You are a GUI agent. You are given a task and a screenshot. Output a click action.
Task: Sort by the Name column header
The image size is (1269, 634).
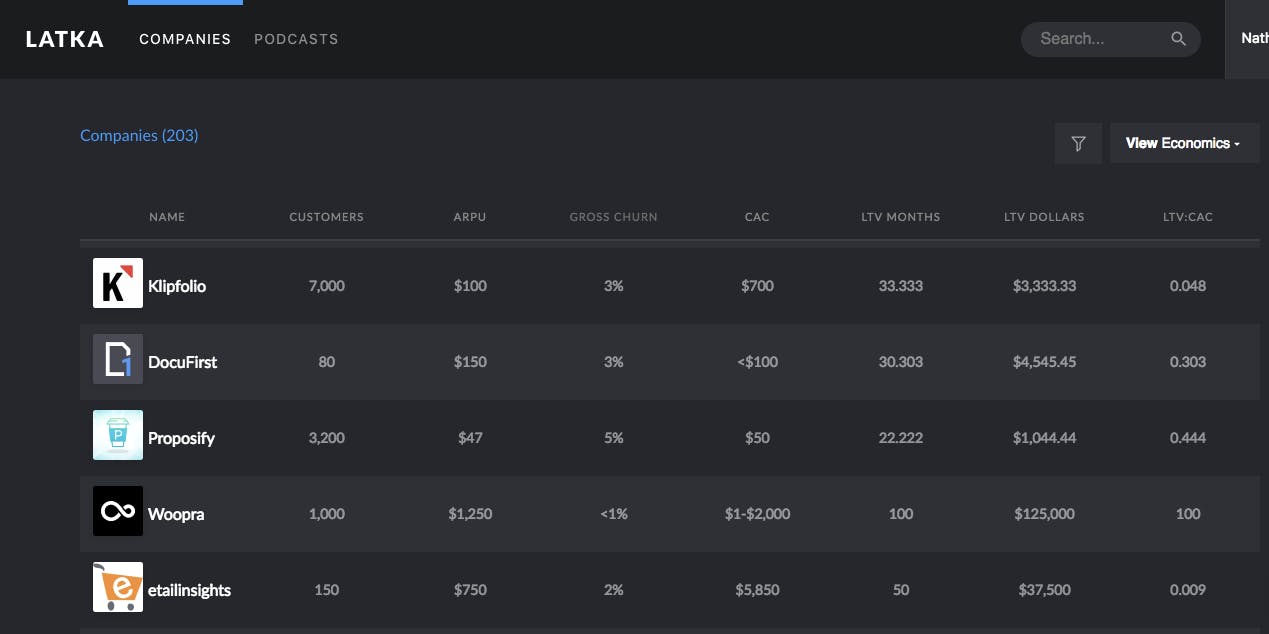(x=167, y=217)
